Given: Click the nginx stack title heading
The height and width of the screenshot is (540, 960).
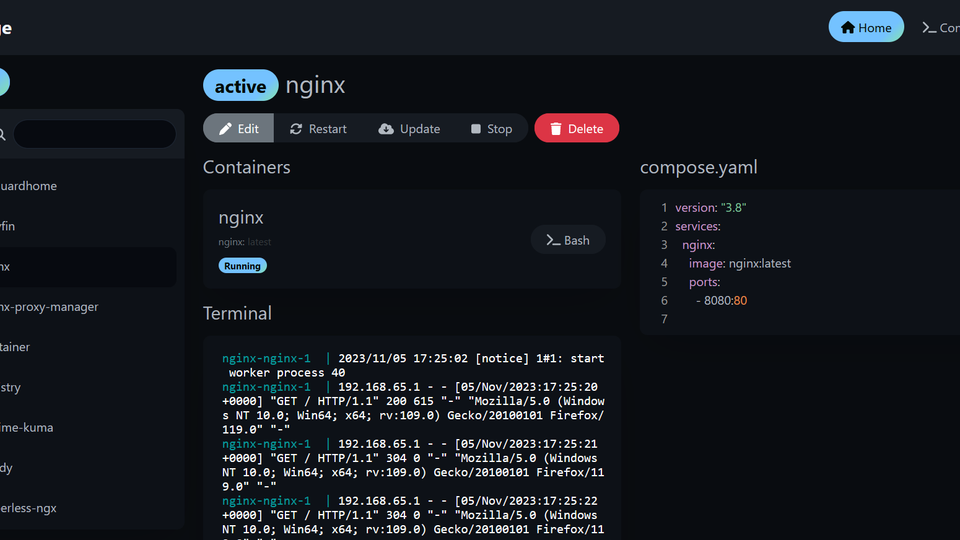Looking at the screenshot, I should point(315,85).
